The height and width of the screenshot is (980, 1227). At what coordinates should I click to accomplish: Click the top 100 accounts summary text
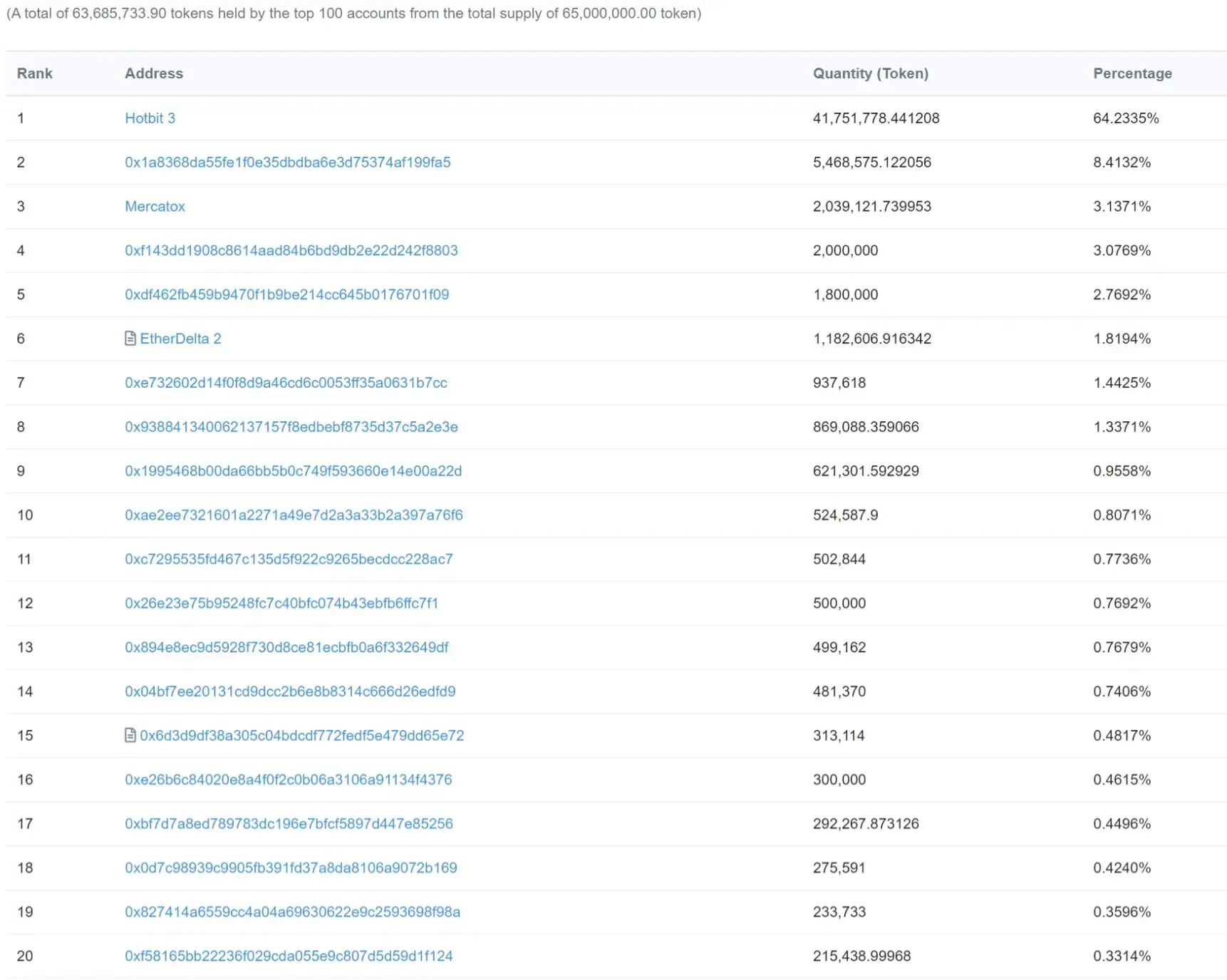point(353,14)
